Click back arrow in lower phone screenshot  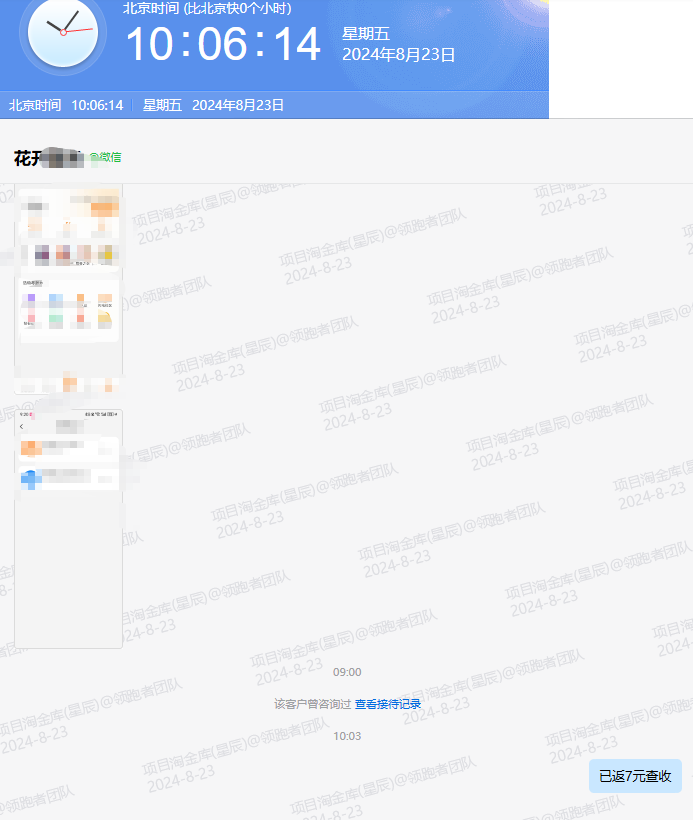[22, 427]
